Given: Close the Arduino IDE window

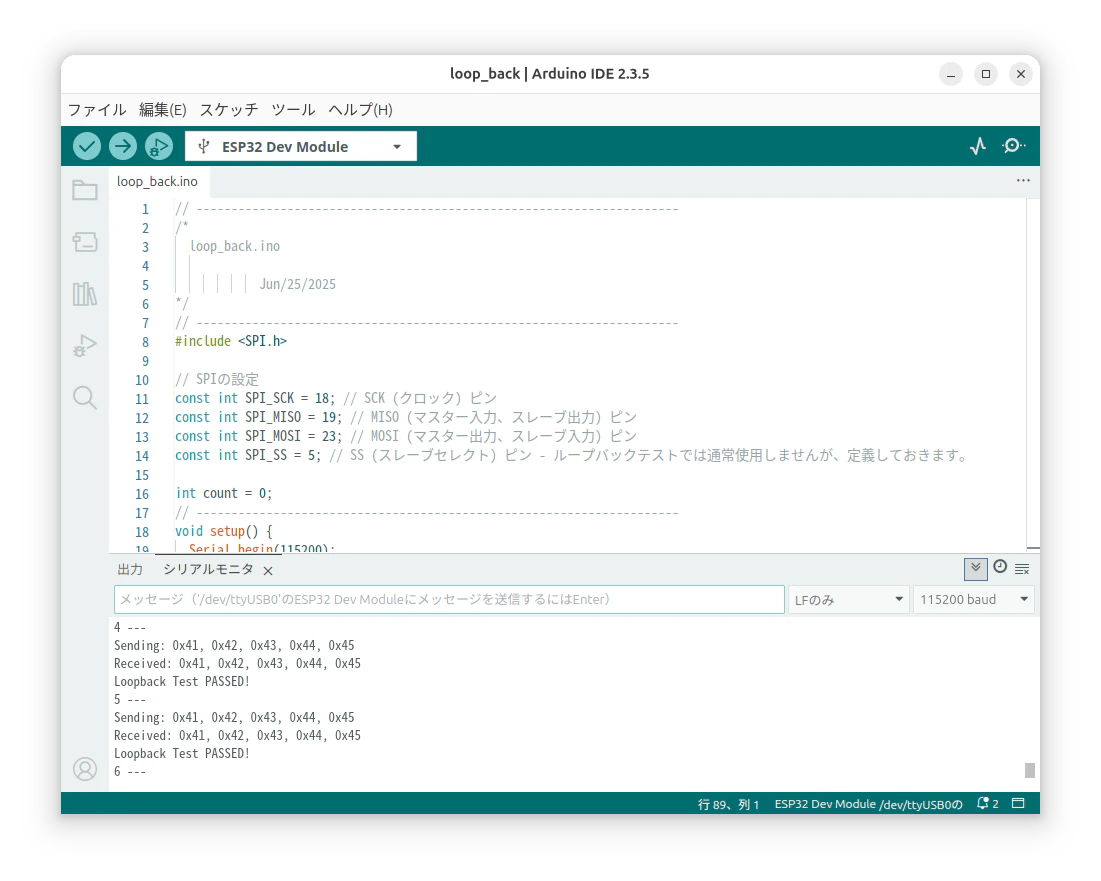Looking at the screenshot, I should [1021, 74].
